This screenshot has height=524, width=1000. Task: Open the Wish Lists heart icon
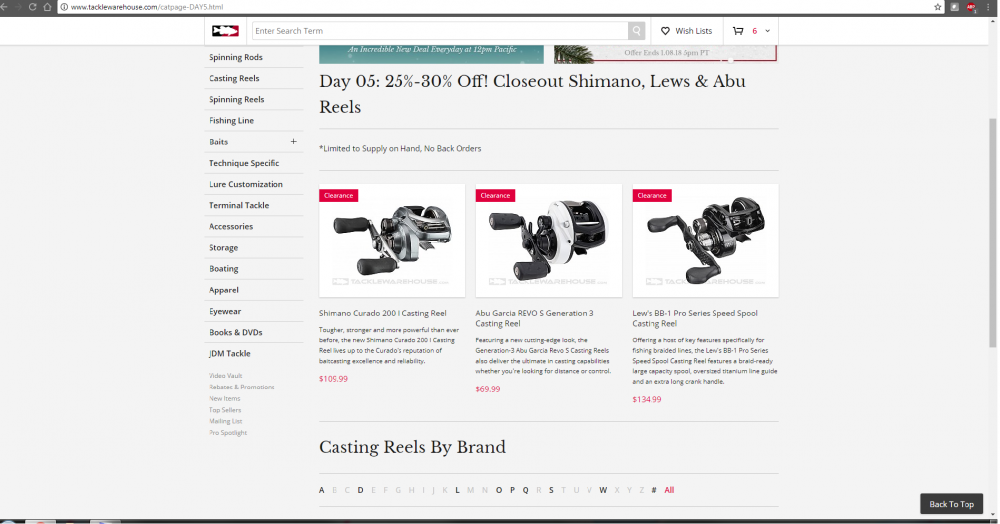click(665, 31)
